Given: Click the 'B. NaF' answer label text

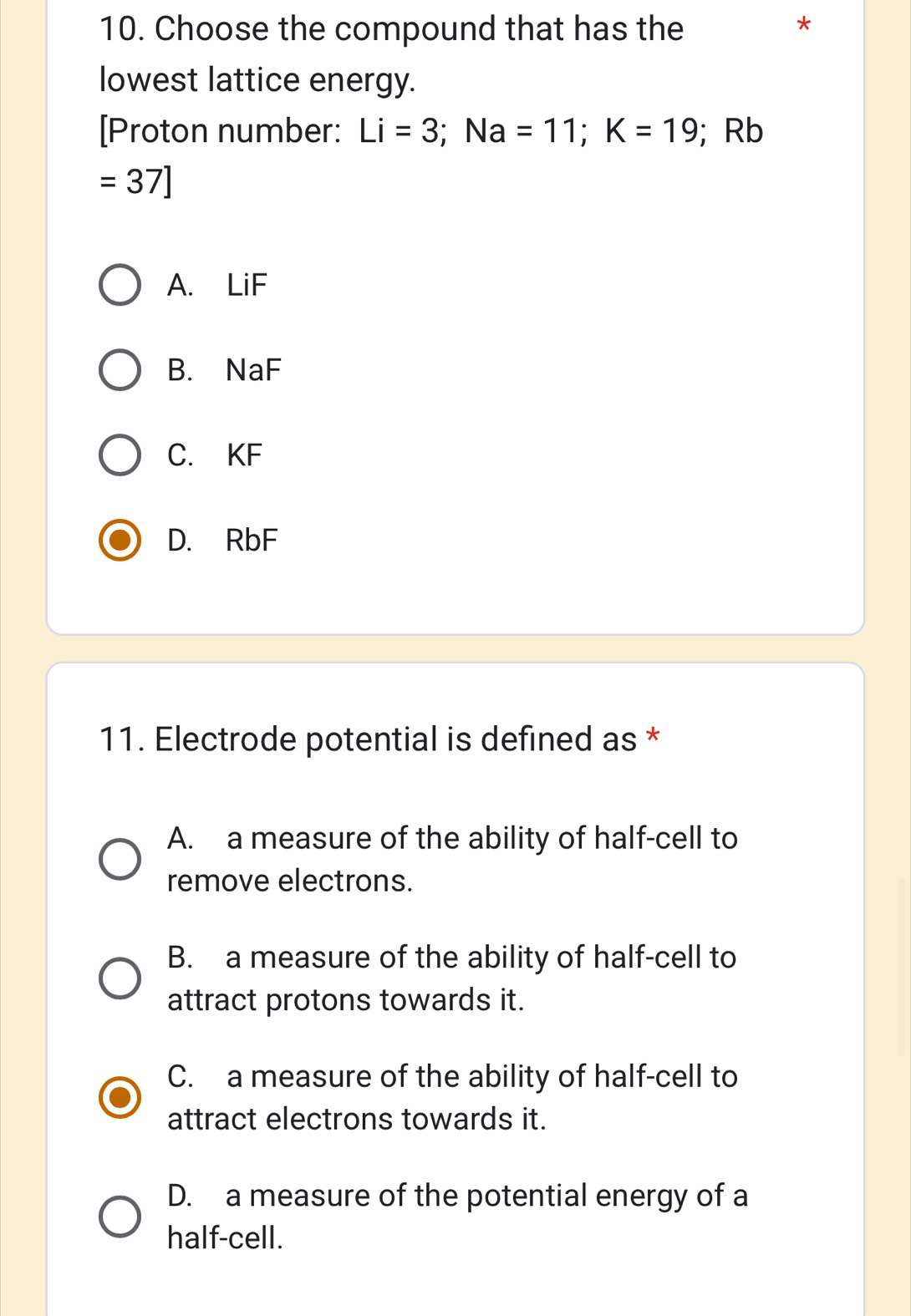Looking at the screenshot, I should pos(224,370).
